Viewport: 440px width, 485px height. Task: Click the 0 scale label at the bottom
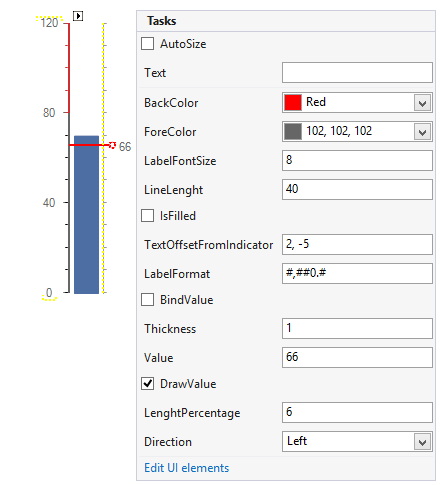click(49, 293)
